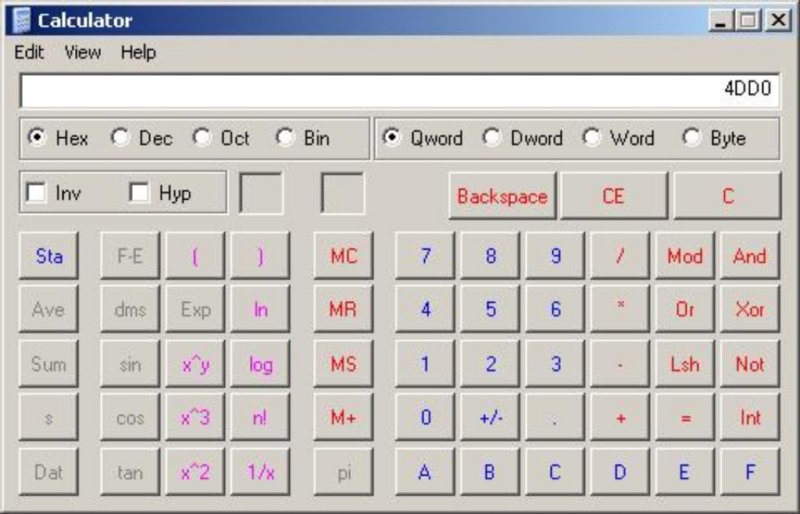Click the plus (+) button
Image resolution: width=800 pixels, height=514 pixels.
[x=620, y=418]
